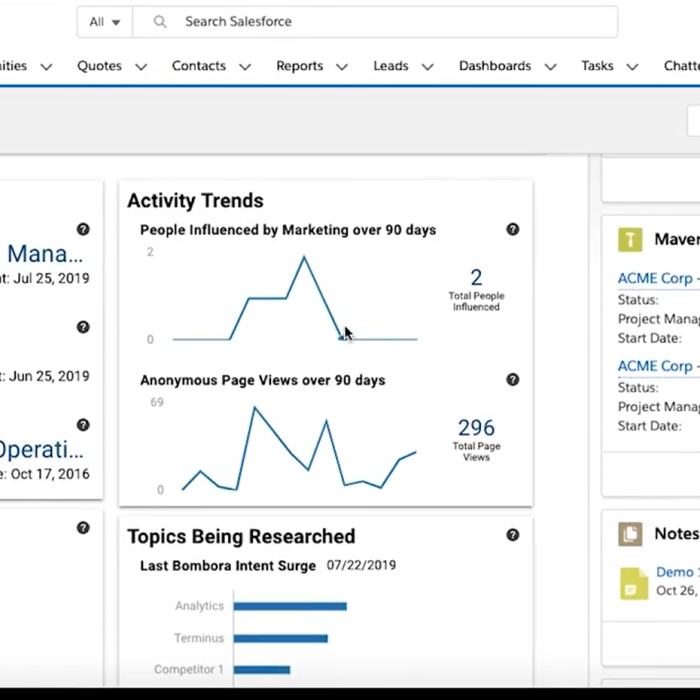Viewport: 700px width, 700px height.
Task: Click the Notes panel icon
Action: (x=630, y=534)
